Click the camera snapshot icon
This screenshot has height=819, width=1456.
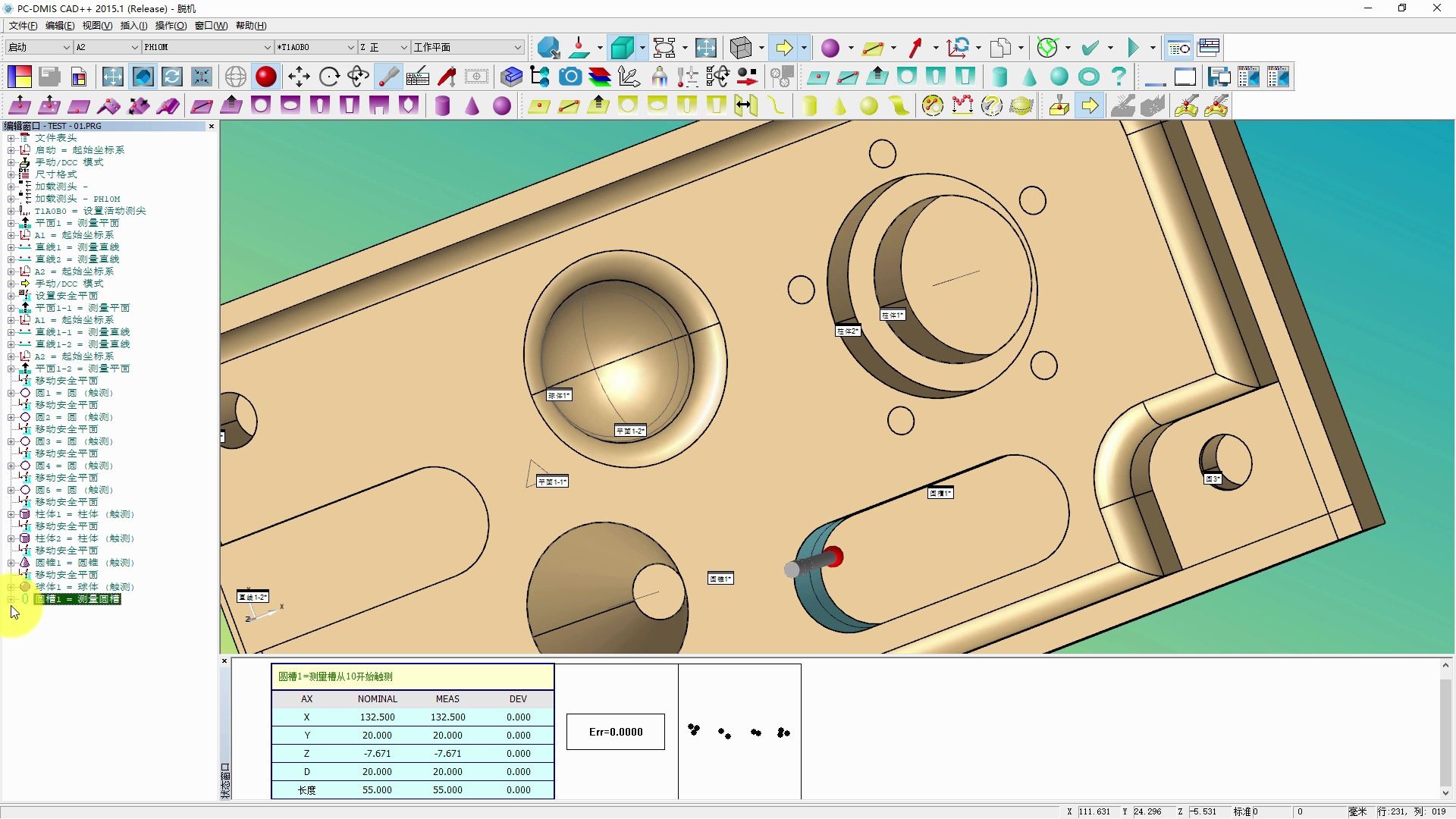(570, 77)
